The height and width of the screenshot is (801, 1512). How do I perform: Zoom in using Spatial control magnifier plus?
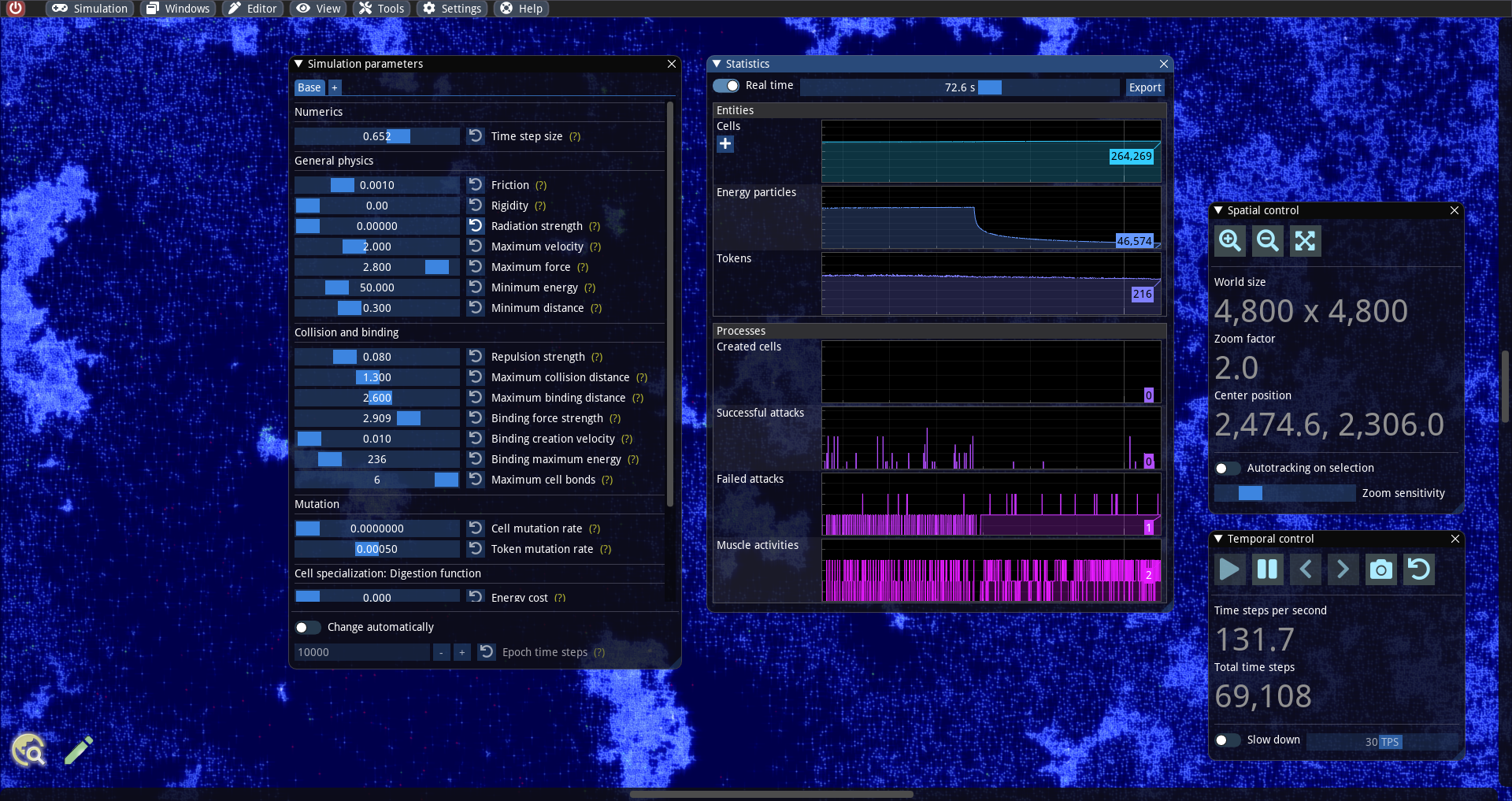pos(1230,240)
